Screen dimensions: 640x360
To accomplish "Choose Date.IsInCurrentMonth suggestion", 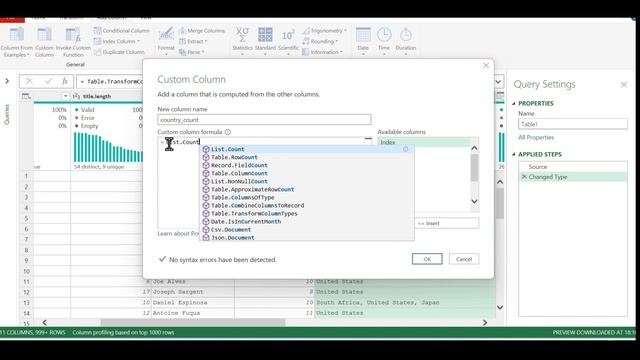I will [x=307, y=221].
